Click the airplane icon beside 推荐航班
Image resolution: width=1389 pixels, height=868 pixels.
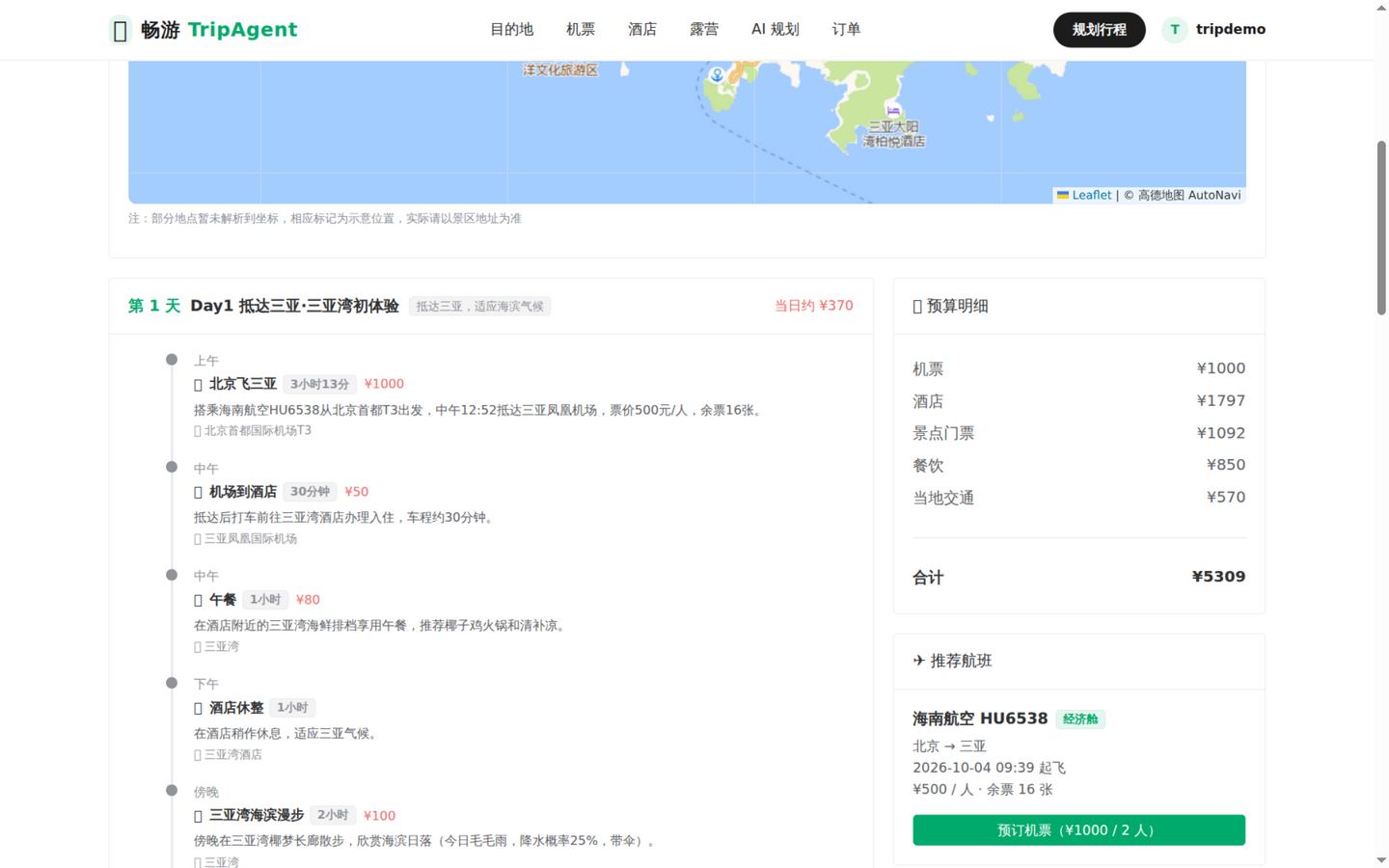coord(919,661)
